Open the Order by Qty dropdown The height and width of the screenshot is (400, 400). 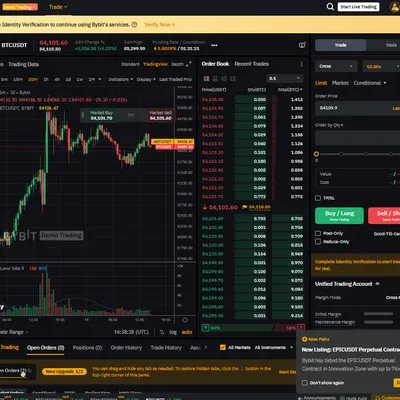(x=329, y=125)
